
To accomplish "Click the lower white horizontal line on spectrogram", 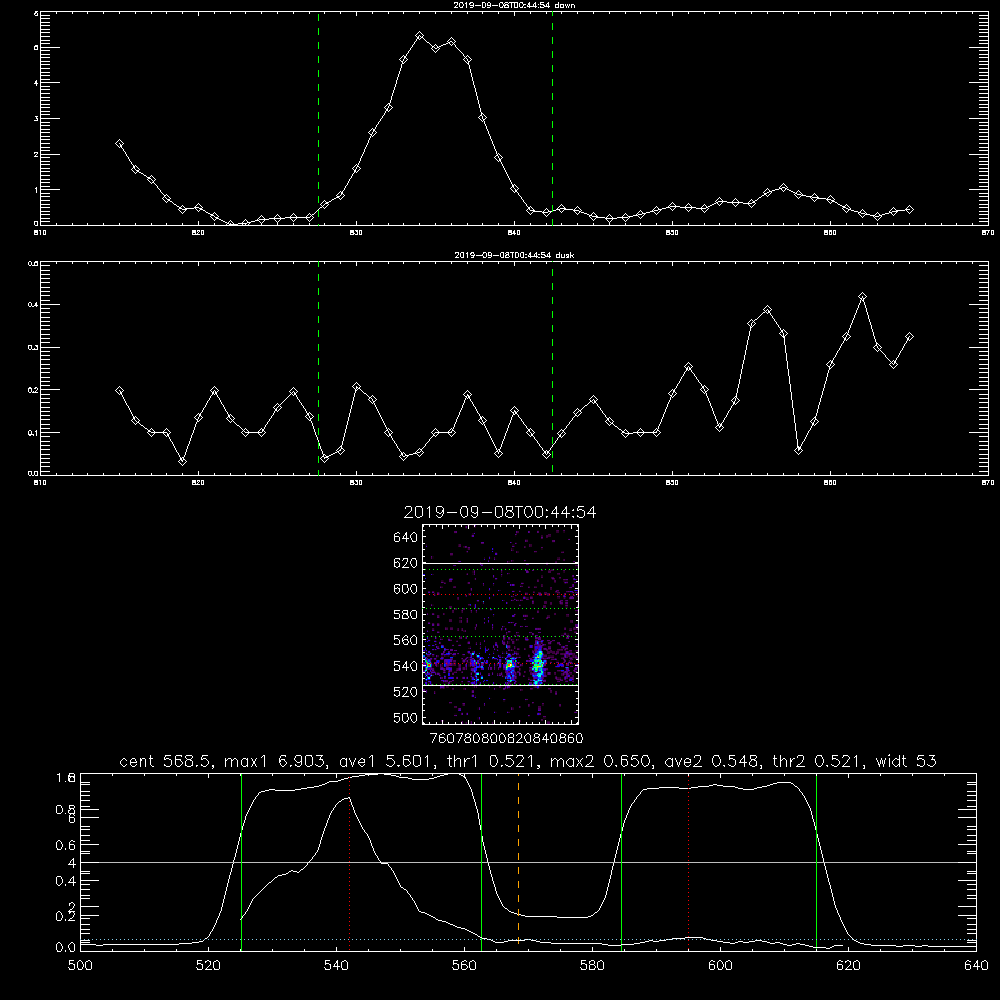I will pos(501,685).
